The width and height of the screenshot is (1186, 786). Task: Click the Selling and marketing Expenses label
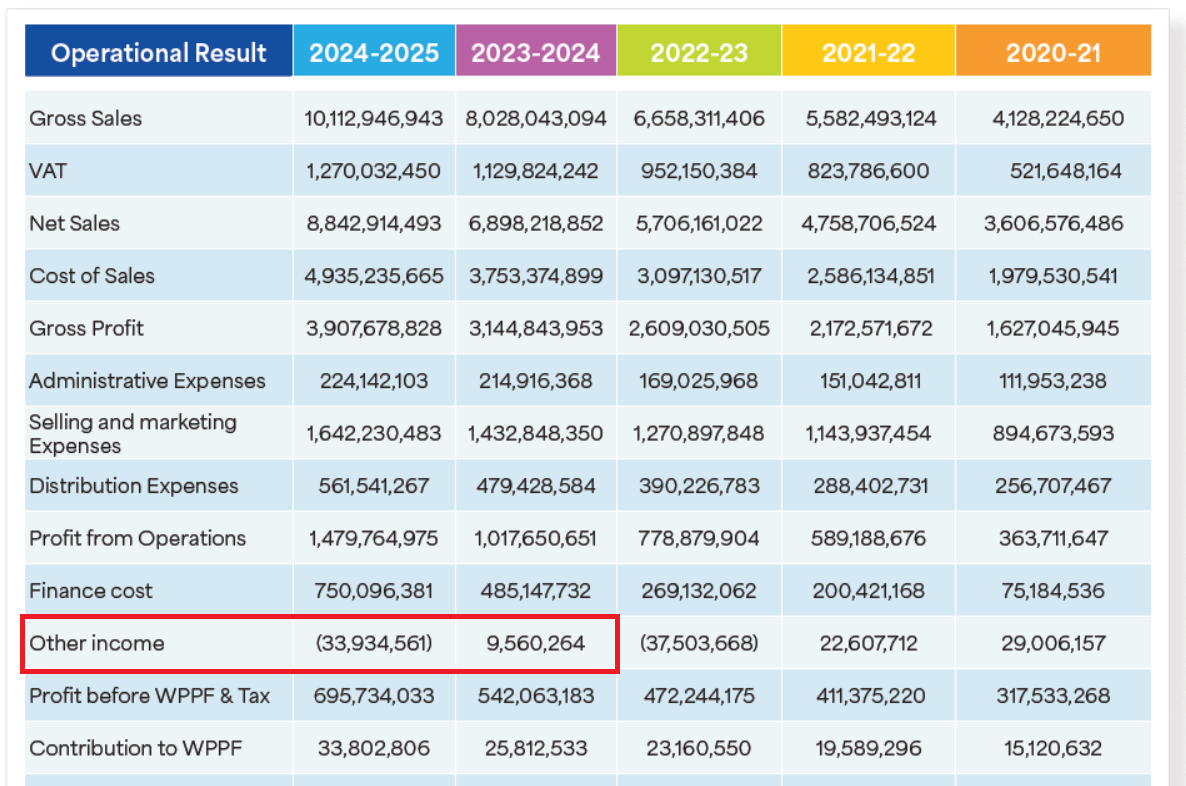pyautogui.click(x=133, y=434)
